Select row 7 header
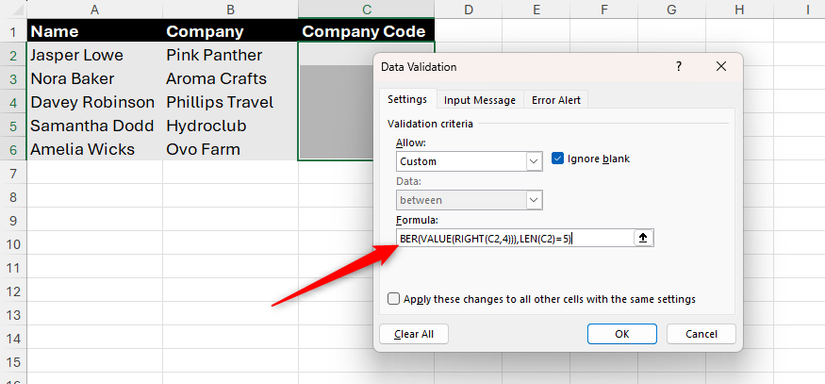 (13, 173)
